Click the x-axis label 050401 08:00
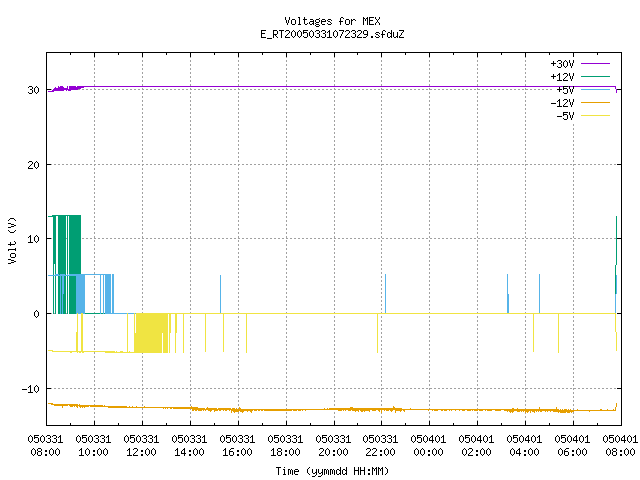The height and width of the screenshot is (480, 640). point(620,446)
